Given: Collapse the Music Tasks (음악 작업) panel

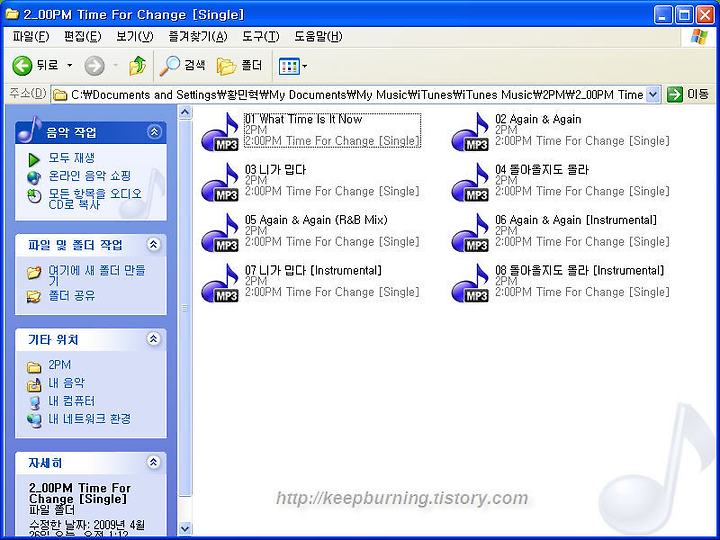Looking at the screenshot, I should [154, 132].
